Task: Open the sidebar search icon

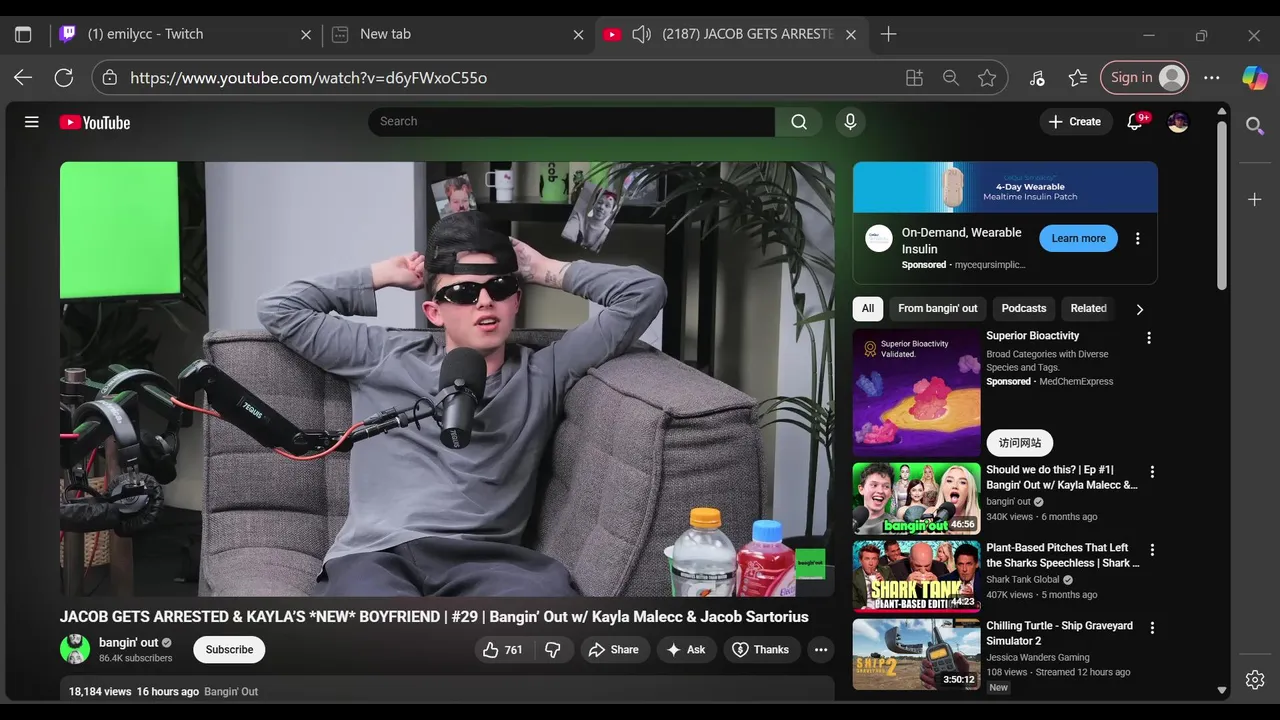Action: (x=1255, y=126)
